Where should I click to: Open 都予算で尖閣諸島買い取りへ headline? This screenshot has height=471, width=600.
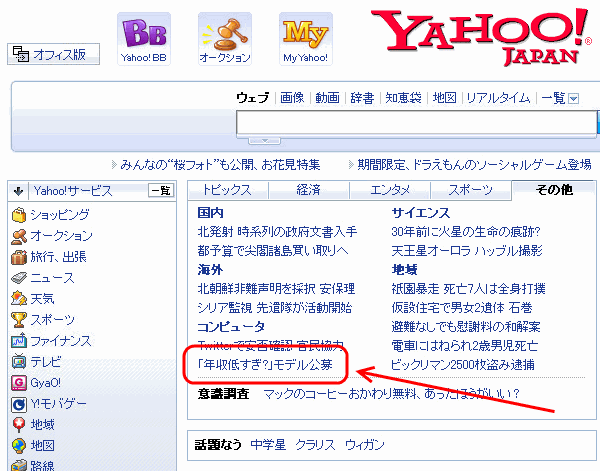273,251
